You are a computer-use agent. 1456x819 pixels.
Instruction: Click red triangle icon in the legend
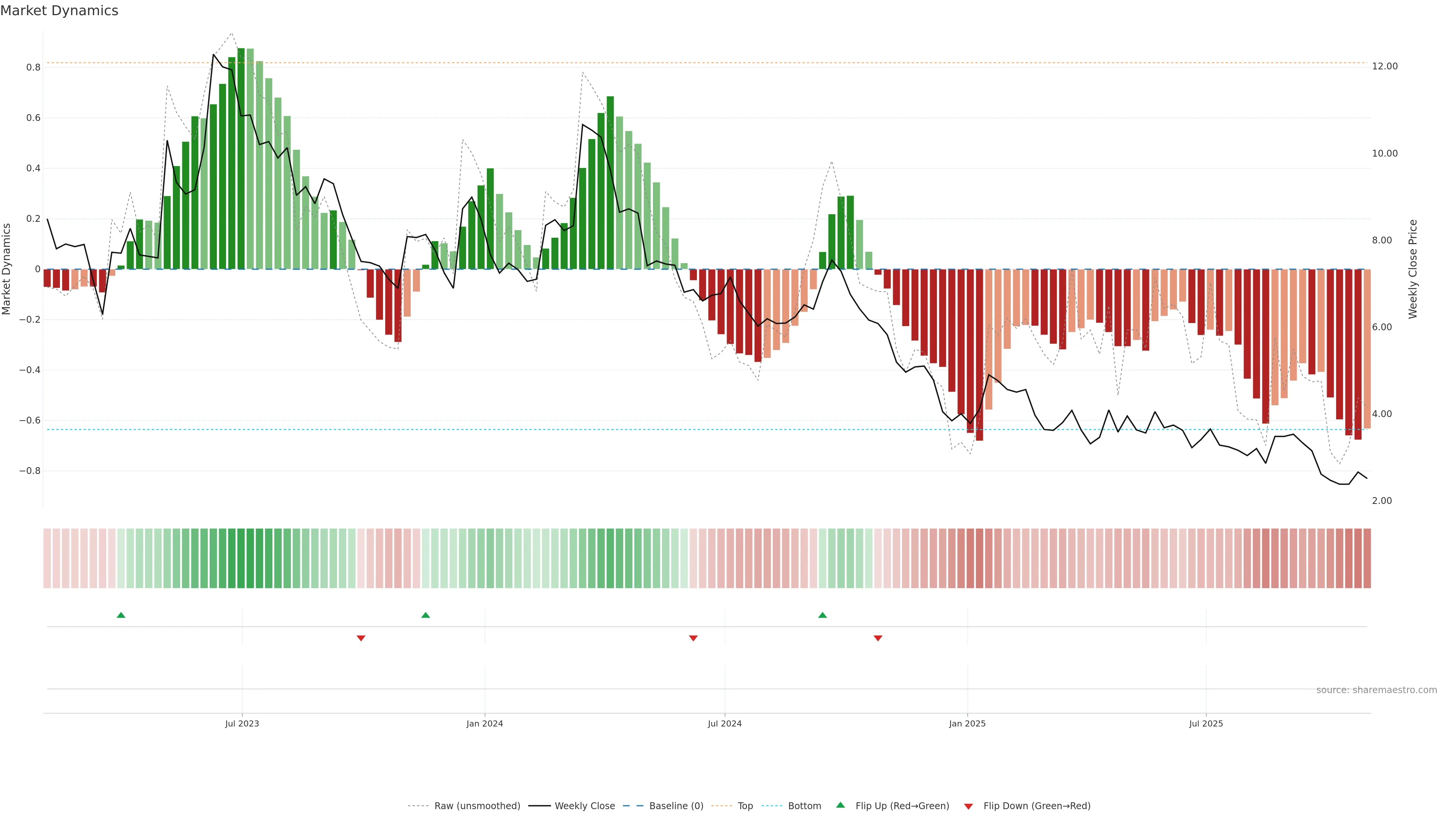coord(968,806)
